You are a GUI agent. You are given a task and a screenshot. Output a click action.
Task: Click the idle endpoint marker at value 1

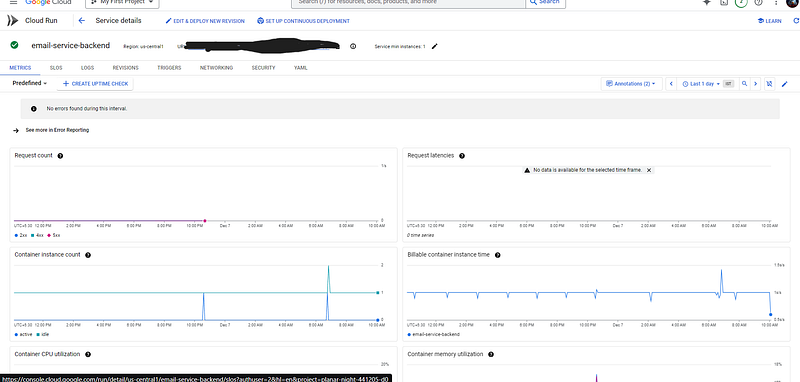point(378,292)
